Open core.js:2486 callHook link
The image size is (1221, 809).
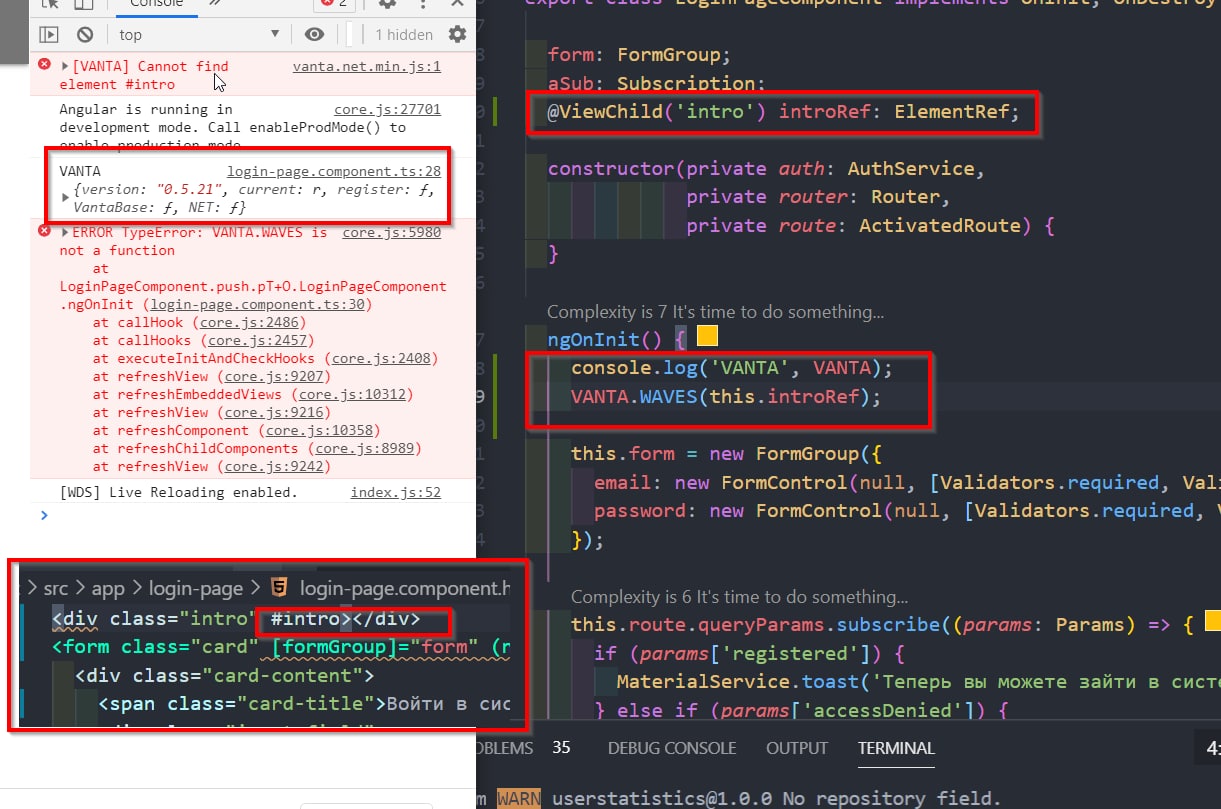pyautogui.click(x=248, y=322)
